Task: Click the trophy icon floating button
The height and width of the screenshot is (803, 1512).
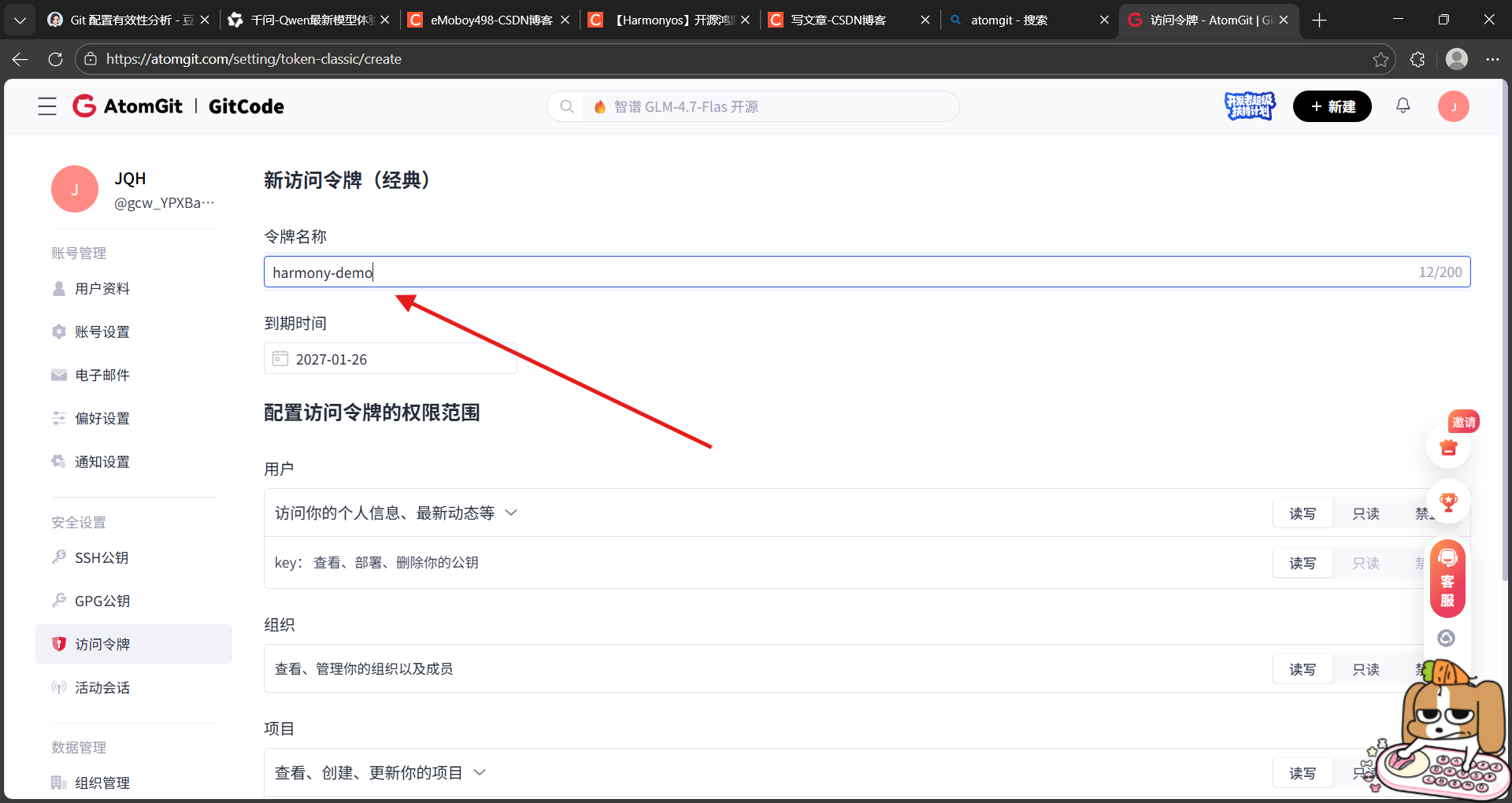Action: 1448,501
